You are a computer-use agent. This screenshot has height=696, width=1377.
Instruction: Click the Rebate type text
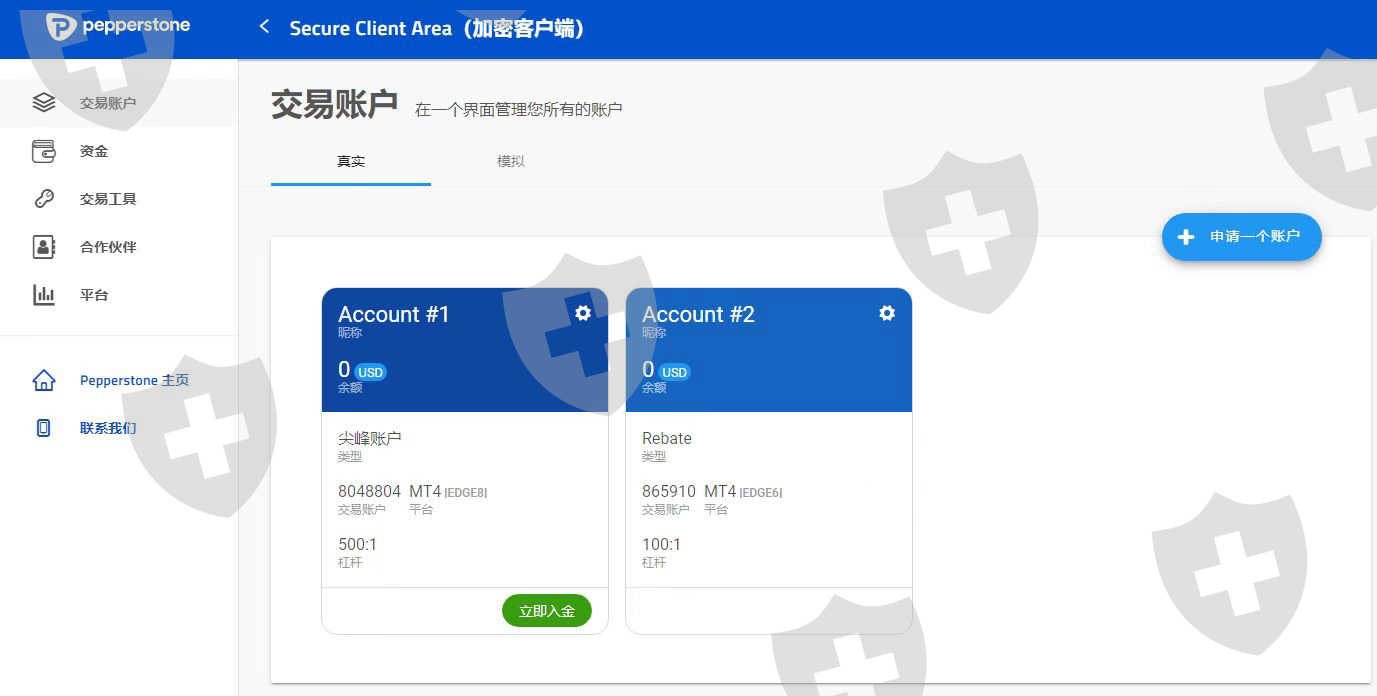click(667, 438)
